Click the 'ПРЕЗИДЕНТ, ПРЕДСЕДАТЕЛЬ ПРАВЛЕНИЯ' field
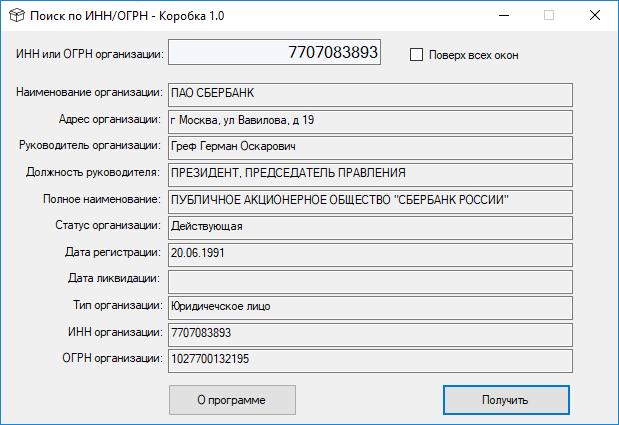 (370, 175)
